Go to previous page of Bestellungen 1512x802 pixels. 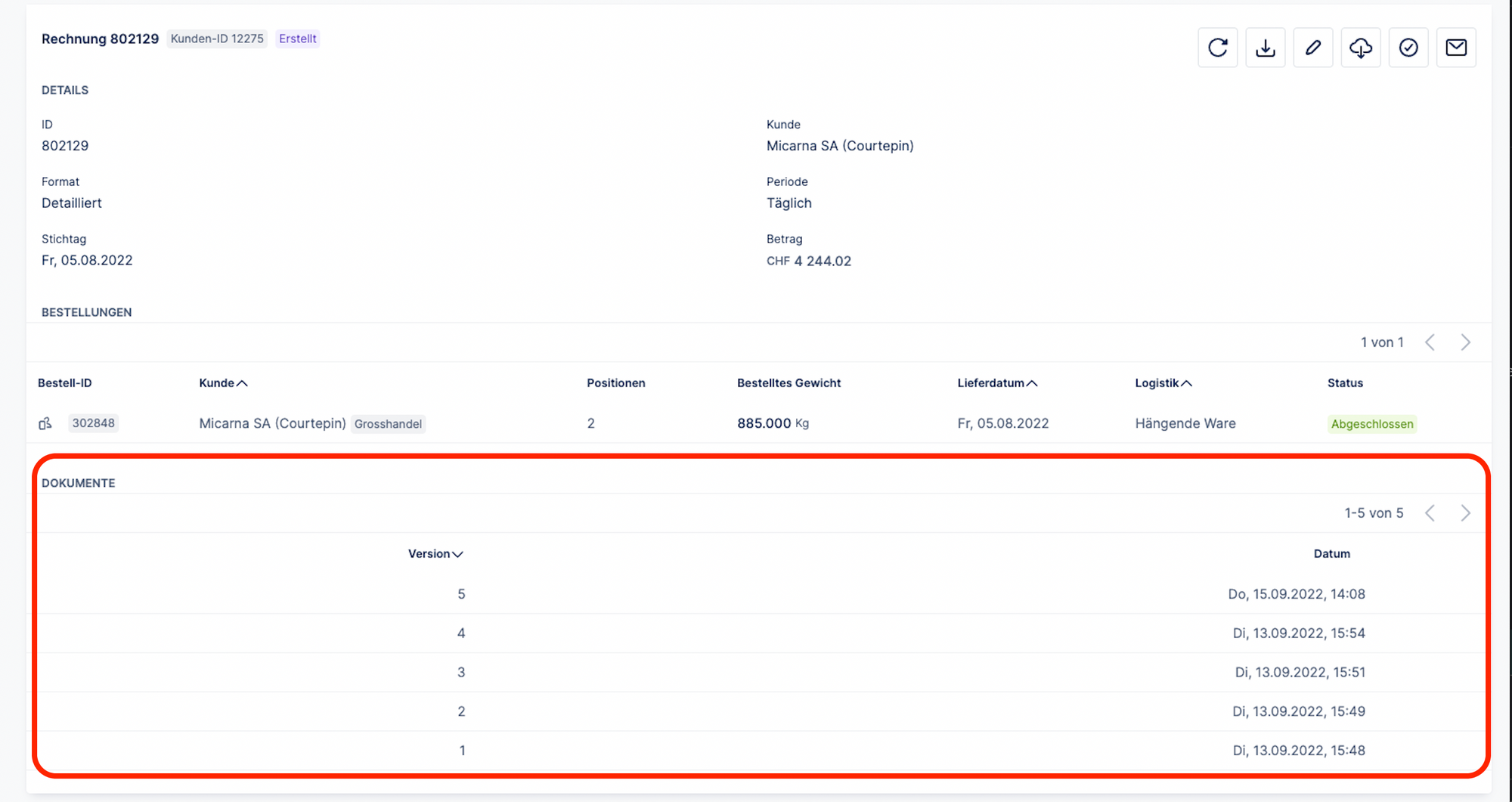tap(1430, 342)
